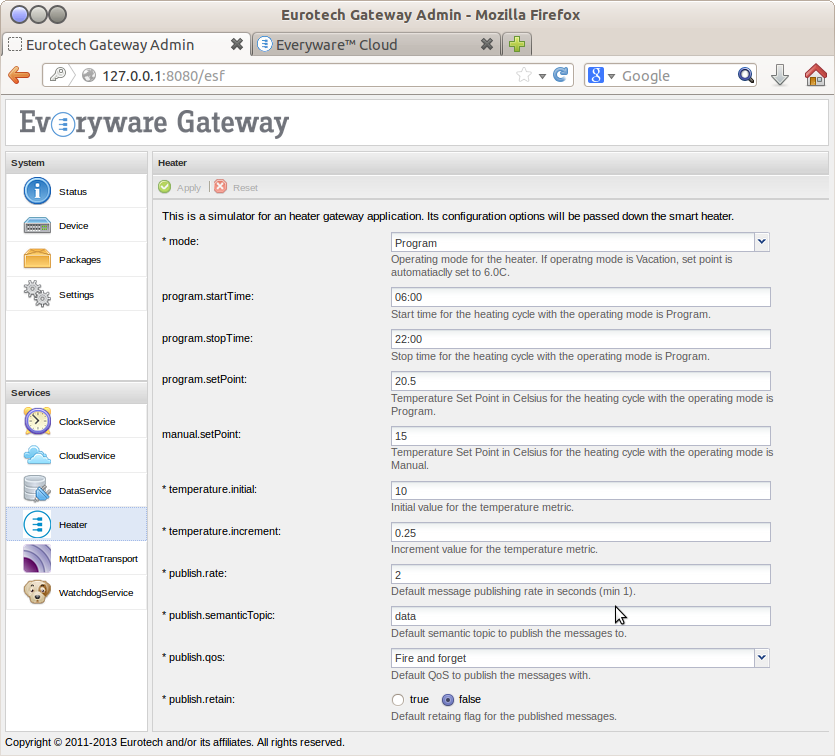The width and height of the screenshot is (835, 756).
Task: Click the program.setPoint field
Action: pyautogui.click(x=580, y=381)
